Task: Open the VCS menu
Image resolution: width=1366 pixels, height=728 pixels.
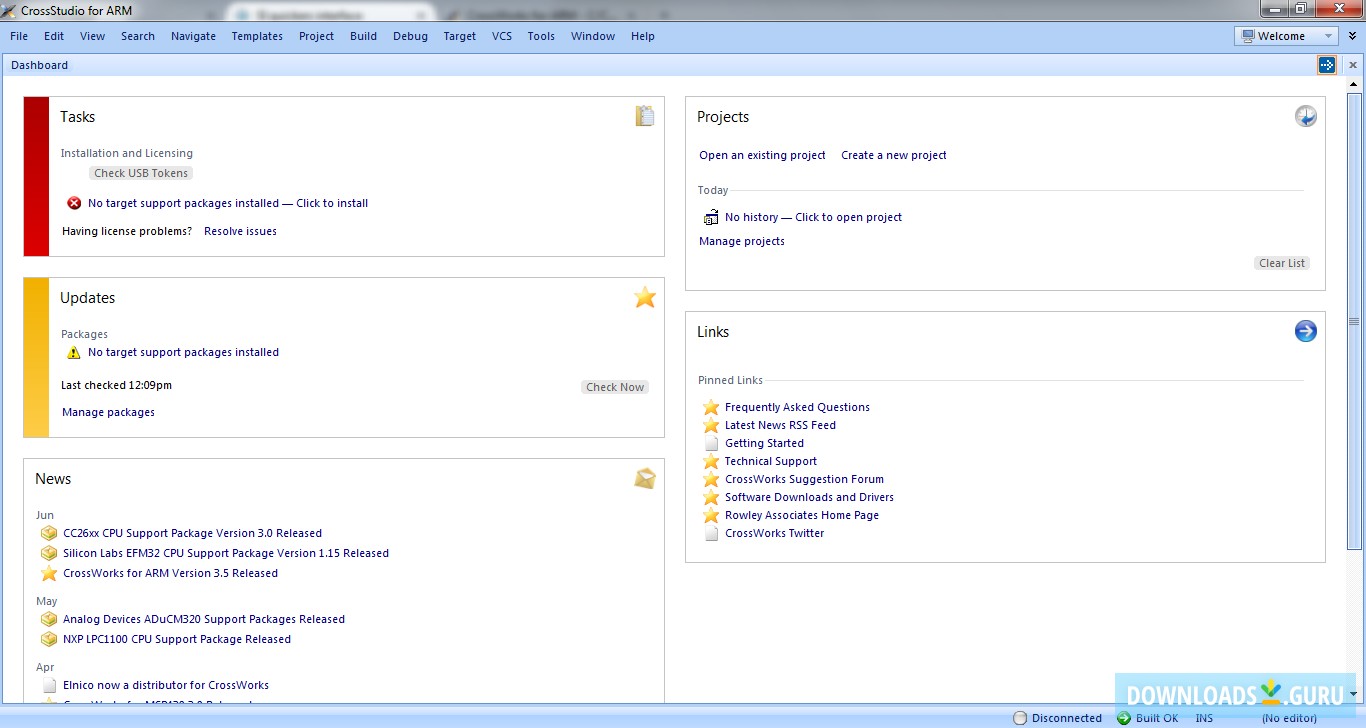Action: click(502, 36)
